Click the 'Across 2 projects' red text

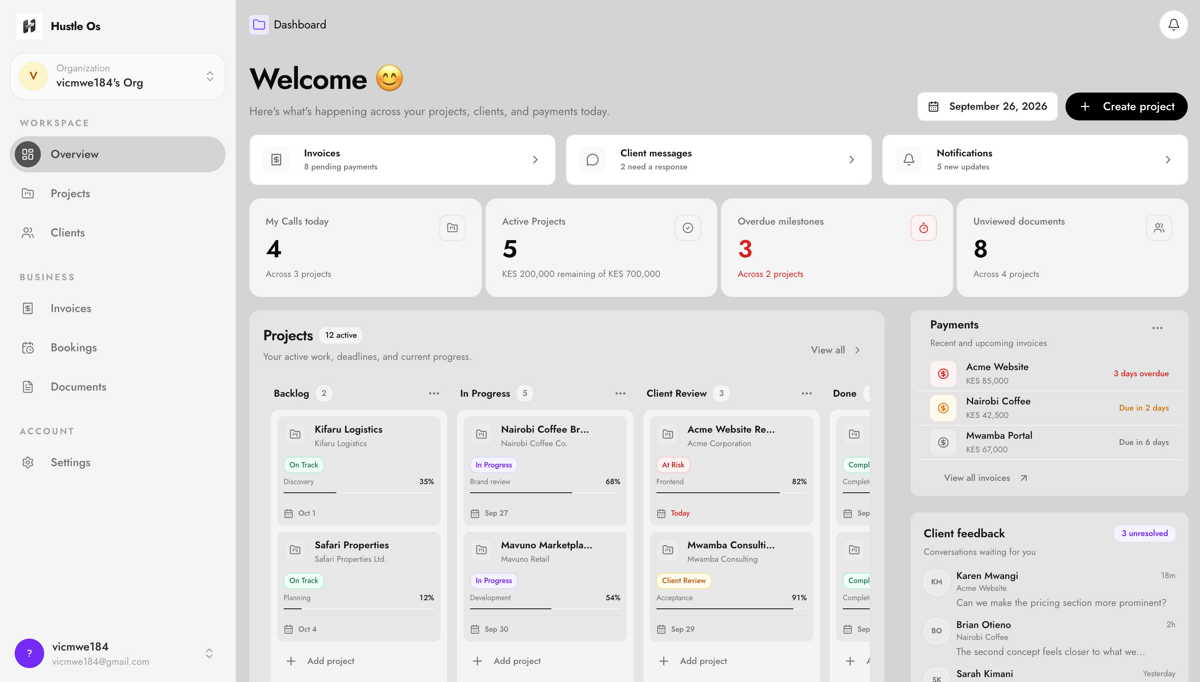(x=770, y=274)
